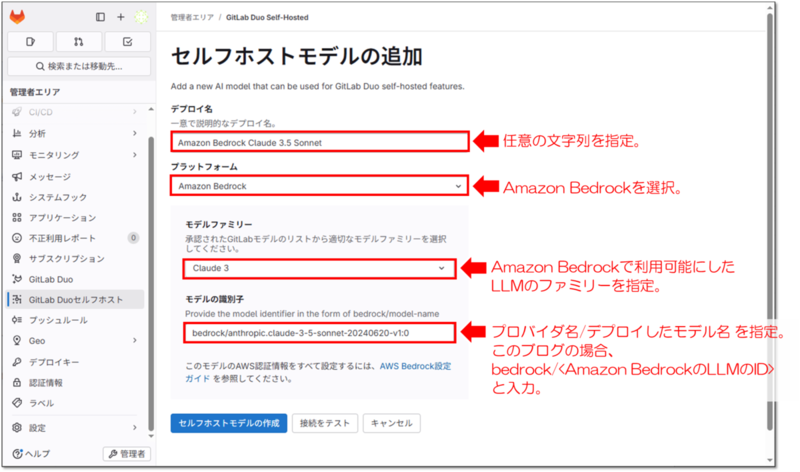The image size is (800, 472).
Task: Open the AWS Bedrock設定ガイド link
Action: click(x=414, y=366)
